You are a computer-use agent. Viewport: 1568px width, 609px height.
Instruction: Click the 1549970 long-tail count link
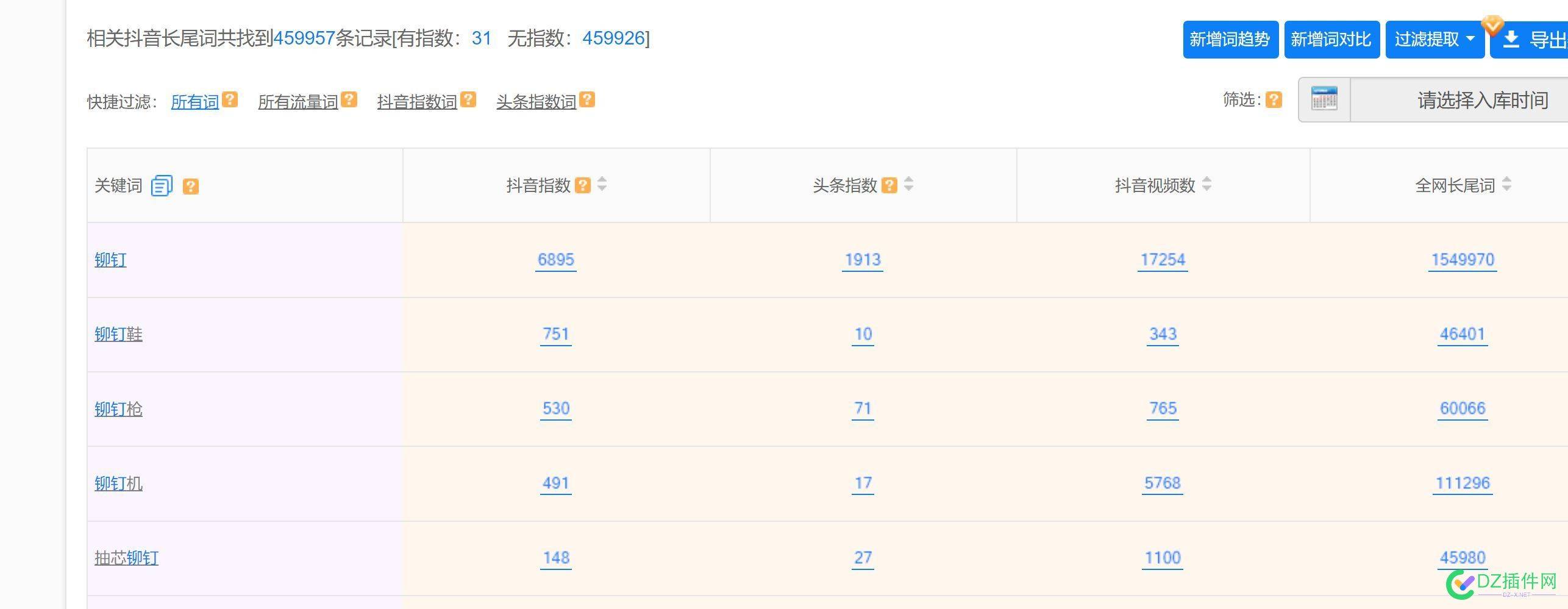[x=1462, y=259]
